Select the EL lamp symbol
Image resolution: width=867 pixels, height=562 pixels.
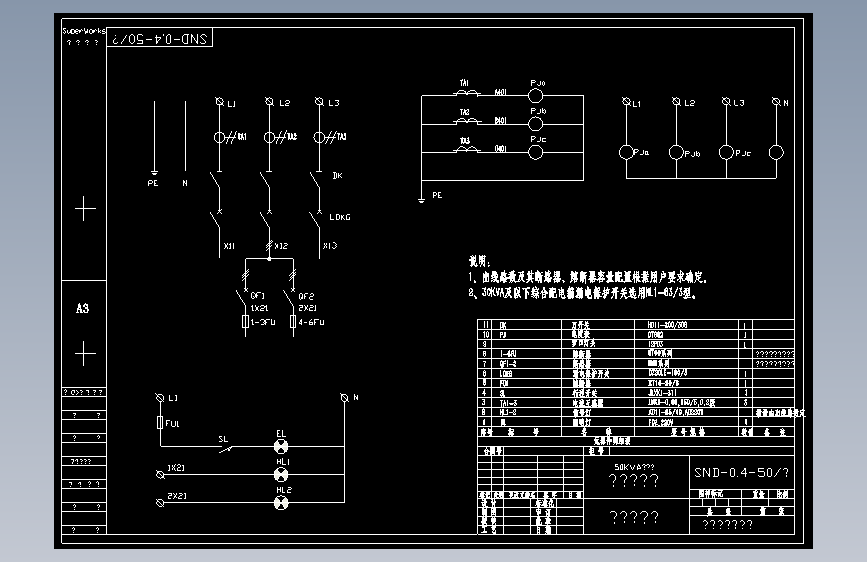281,446
